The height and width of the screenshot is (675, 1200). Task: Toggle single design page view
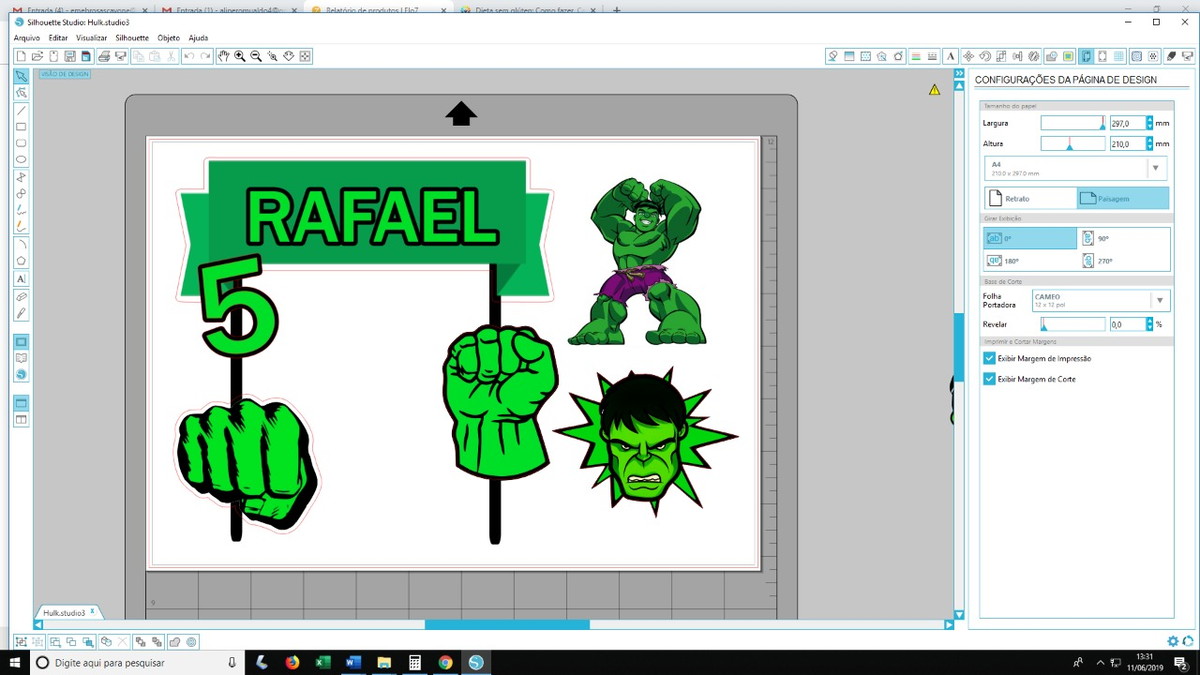(21, 403)
